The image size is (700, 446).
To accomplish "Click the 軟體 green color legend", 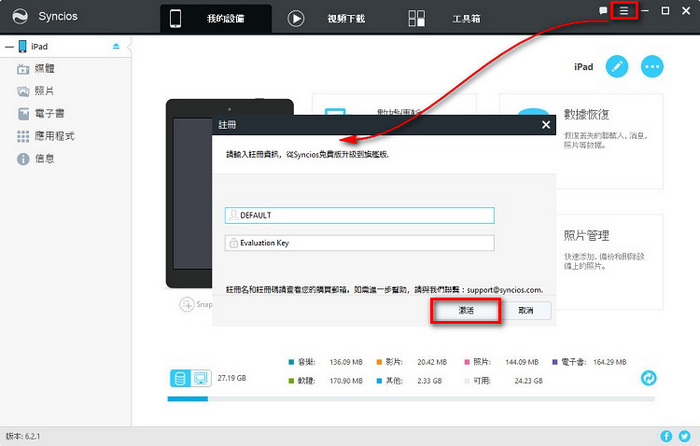I will (291, 381).
